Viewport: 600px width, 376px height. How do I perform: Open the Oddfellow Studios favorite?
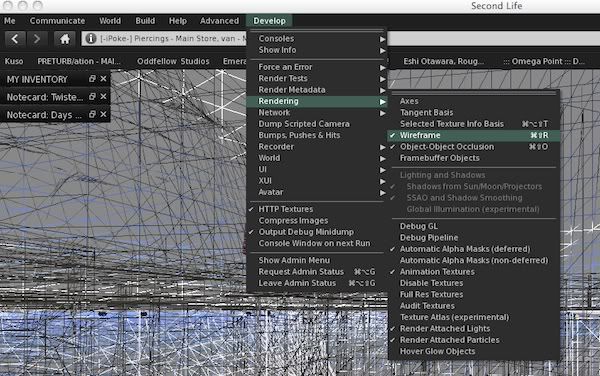coord(173,61)
